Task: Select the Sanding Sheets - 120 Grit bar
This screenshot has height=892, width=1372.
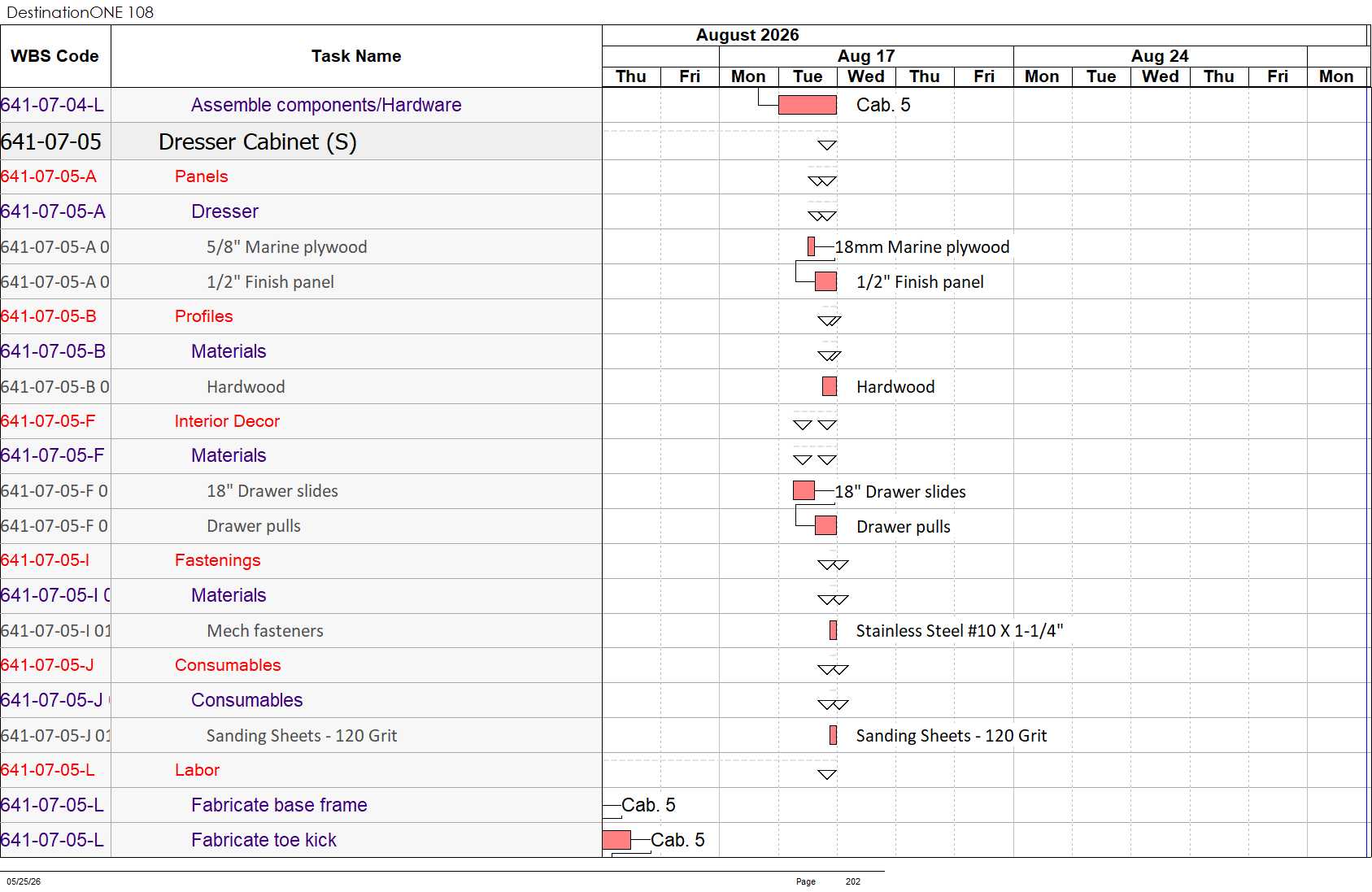Action: (x=833, y=735)
